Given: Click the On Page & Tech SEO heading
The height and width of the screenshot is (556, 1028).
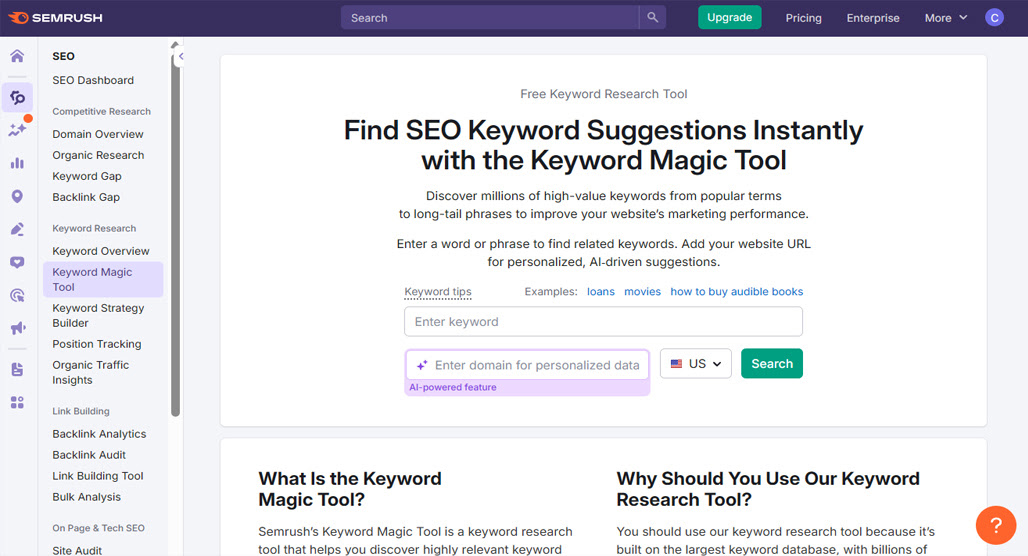Looking at the screenshot, I should (x=98, y=528).
